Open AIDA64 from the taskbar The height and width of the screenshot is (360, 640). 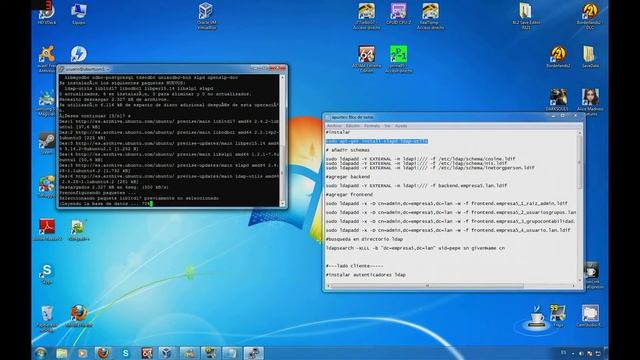(x=146, y=353)
